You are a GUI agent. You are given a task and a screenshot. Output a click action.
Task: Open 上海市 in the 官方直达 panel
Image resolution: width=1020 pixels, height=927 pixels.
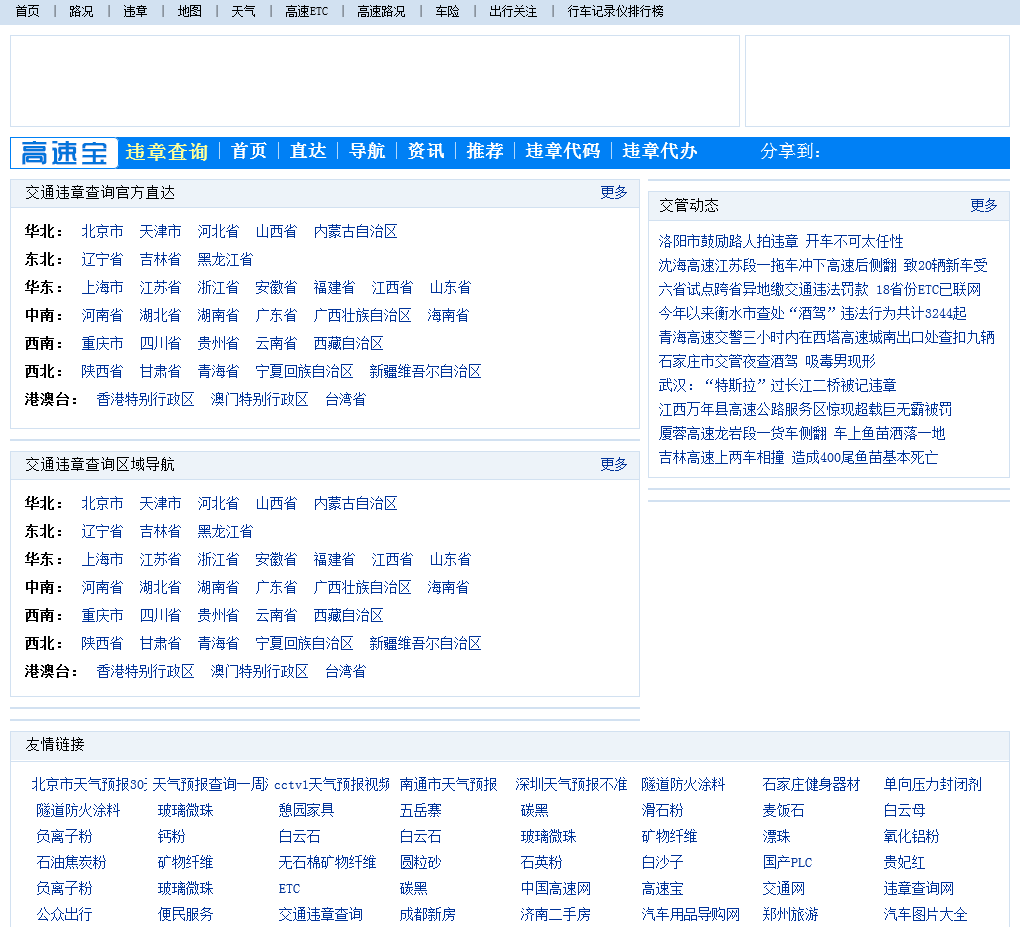(x=102, y=288)
